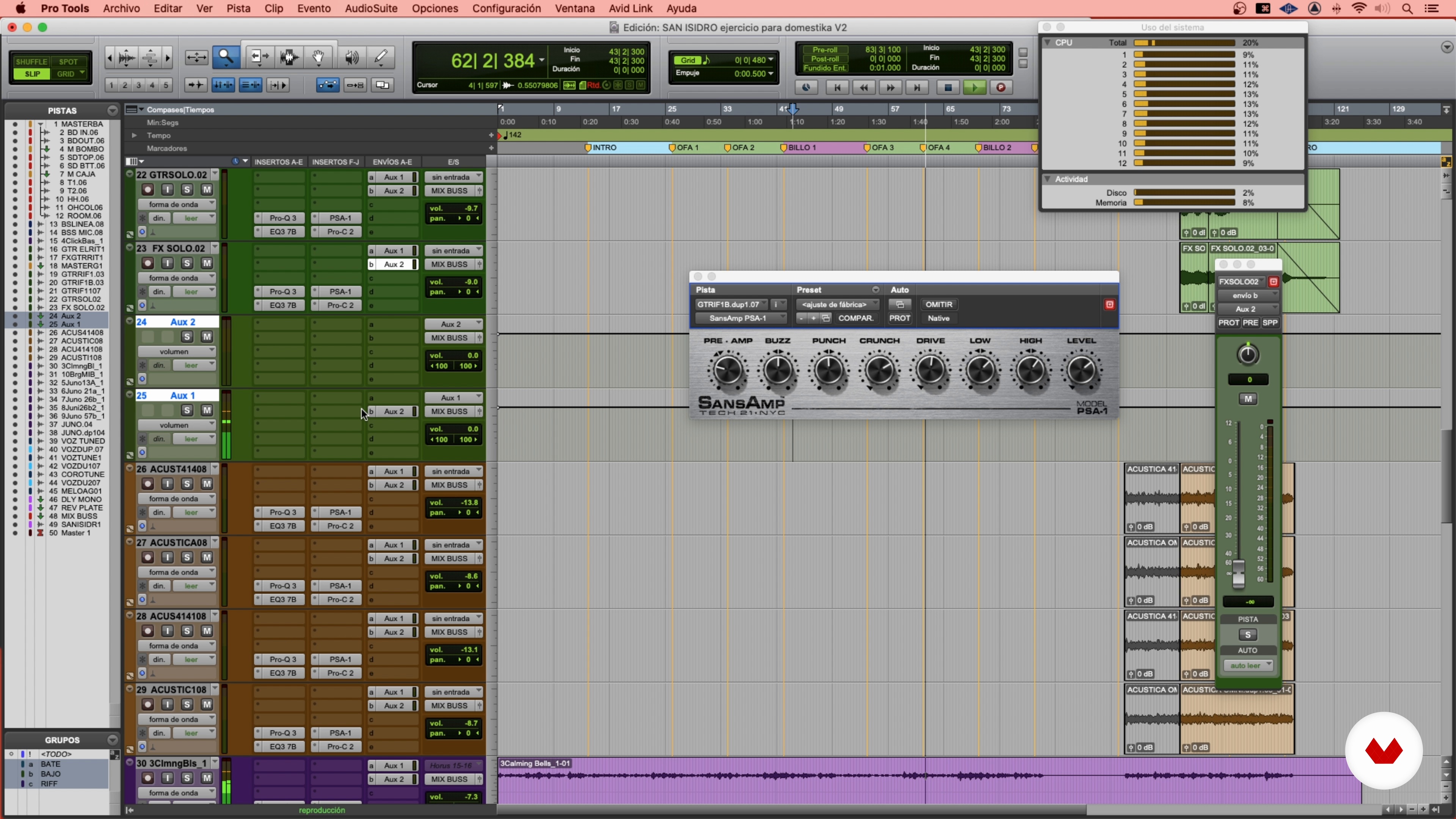Image resolution: width=1456 pixels, height=819 pixels.
Task: Click the transport Record button
Action: point(1001,87)
